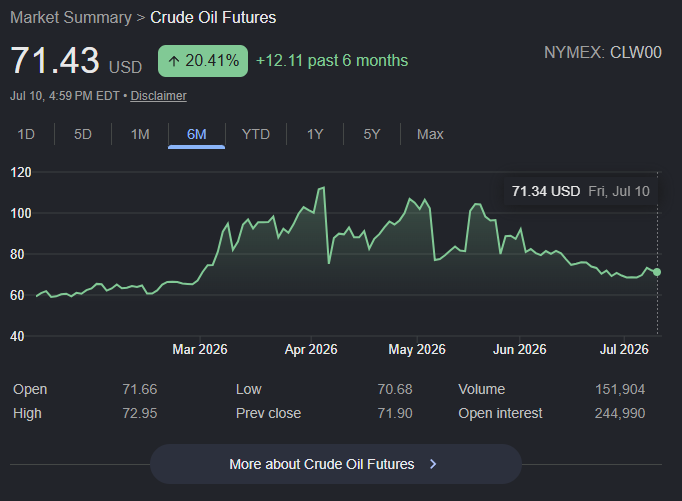The image size is (682, 501).
Task: Open the Max range chart
Action: coord(430,134)
